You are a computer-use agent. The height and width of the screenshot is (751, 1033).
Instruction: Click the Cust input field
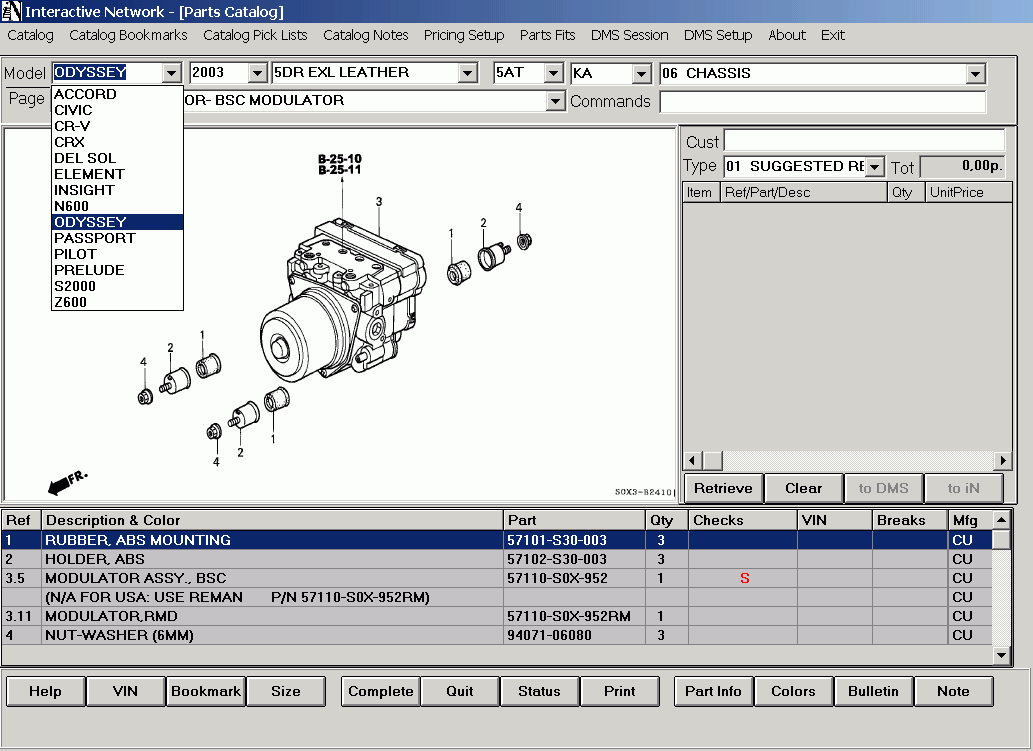pos(864,140)
